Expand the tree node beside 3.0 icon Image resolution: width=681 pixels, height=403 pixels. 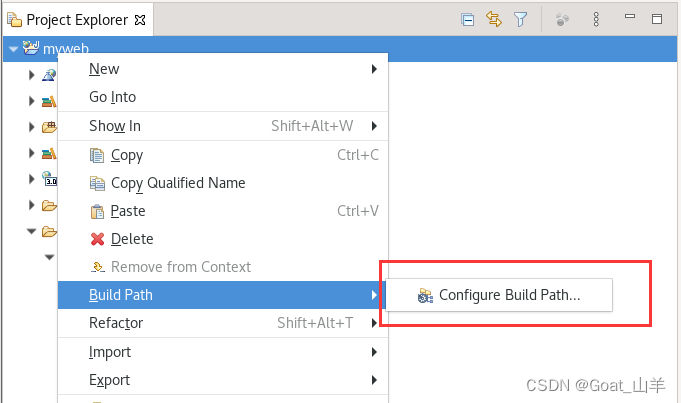[31, 179]
